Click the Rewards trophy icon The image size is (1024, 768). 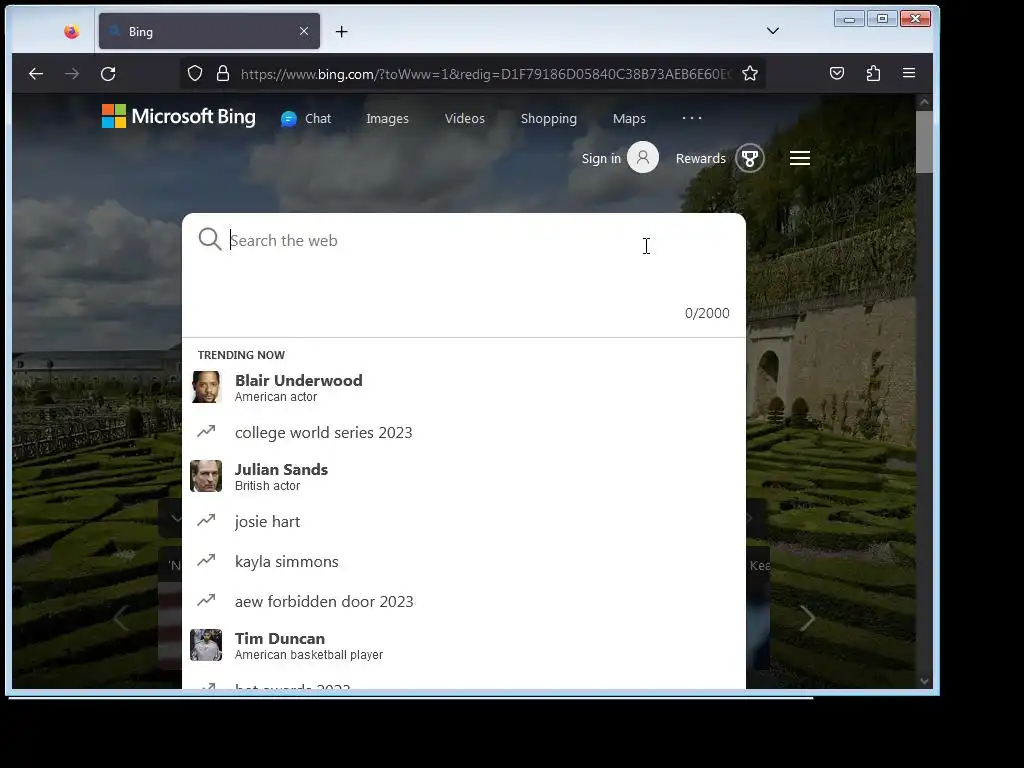point(750,158)
